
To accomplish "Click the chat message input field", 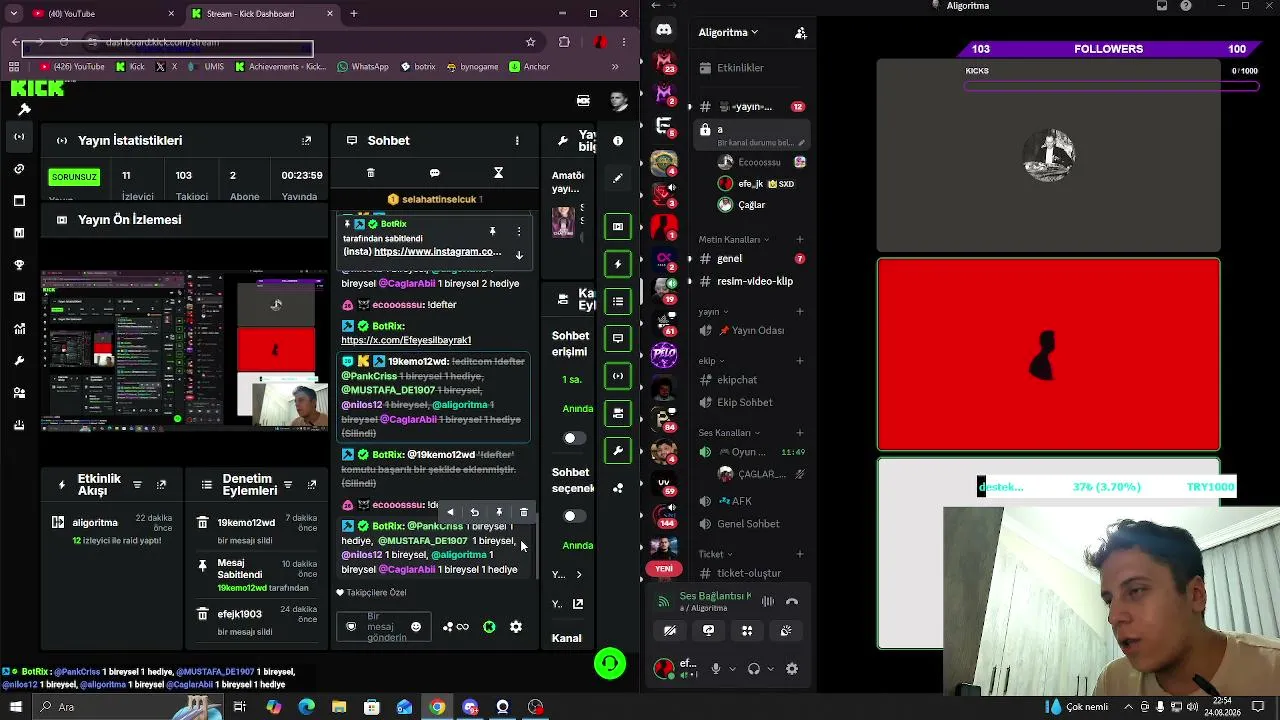I will point(384,627).
